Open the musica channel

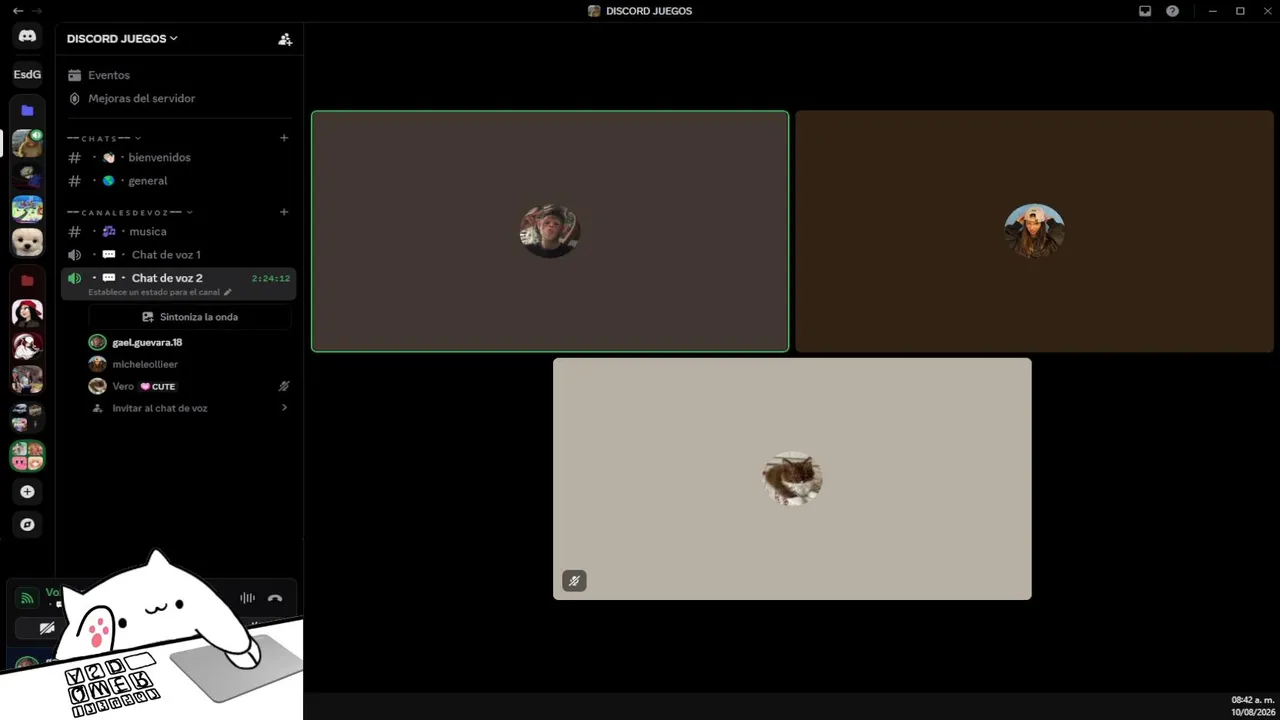[179, 231]
